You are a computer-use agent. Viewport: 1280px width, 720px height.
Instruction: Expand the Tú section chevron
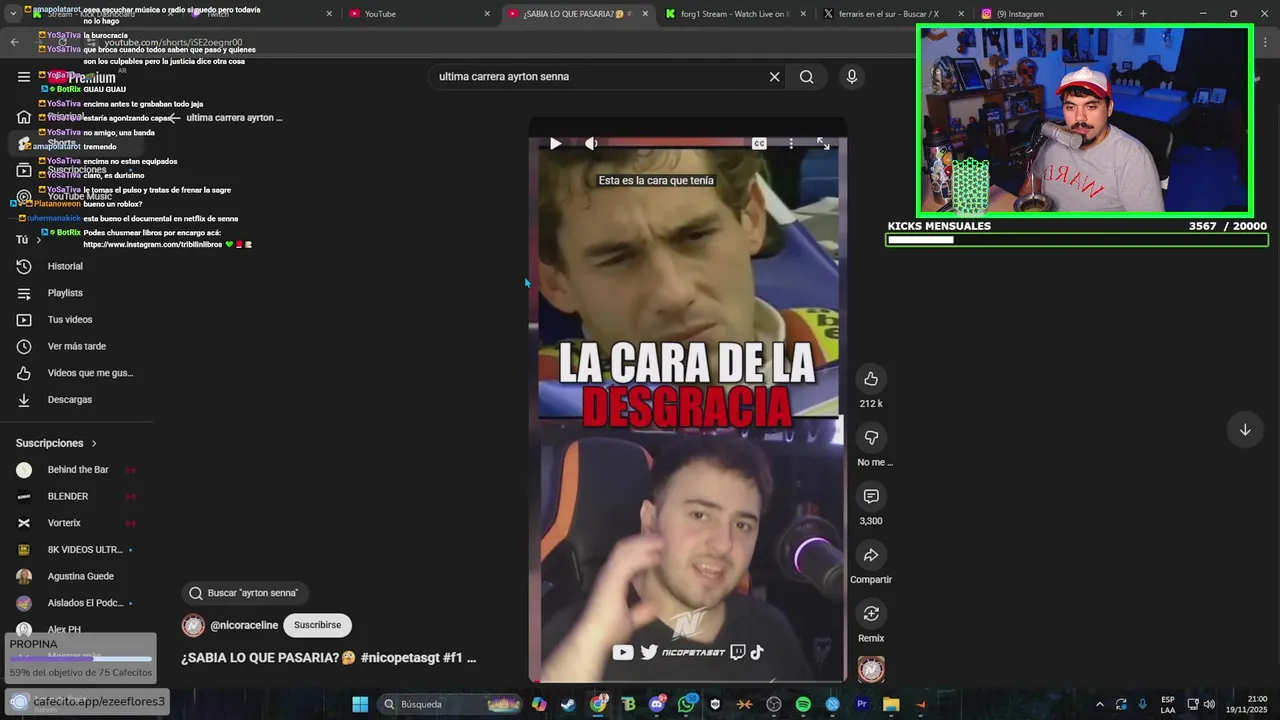click(x=39, y=240)
